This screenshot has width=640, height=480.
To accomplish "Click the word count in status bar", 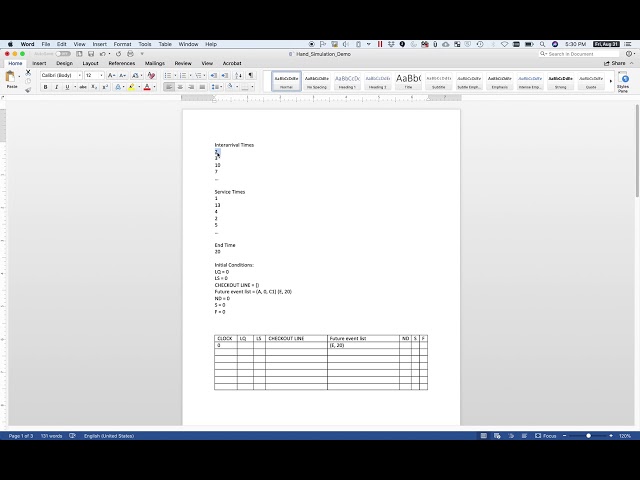I will [x=51, y=436].
